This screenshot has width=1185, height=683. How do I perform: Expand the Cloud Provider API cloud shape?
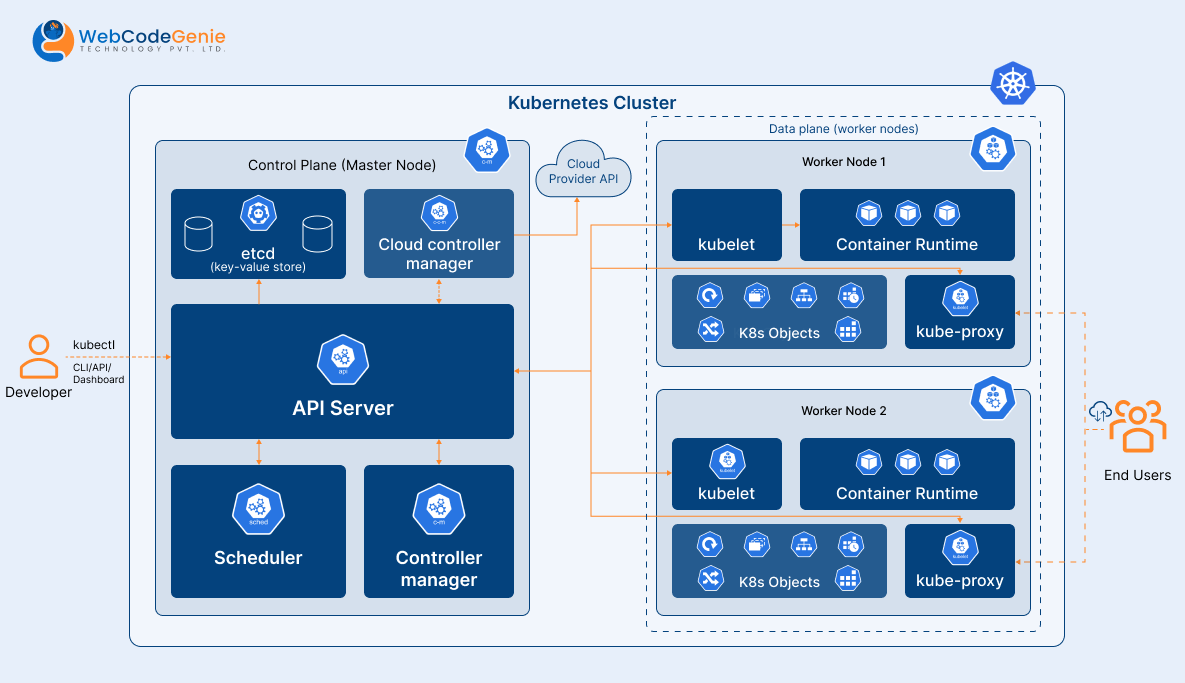tap(583, 172)
